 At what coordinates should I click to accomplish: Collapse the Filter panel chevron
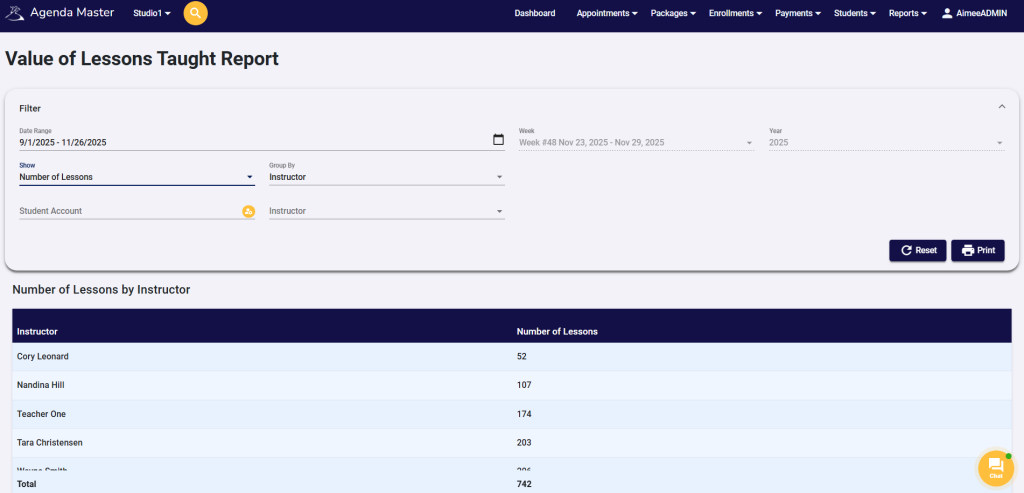click(x=1001, y=106)
